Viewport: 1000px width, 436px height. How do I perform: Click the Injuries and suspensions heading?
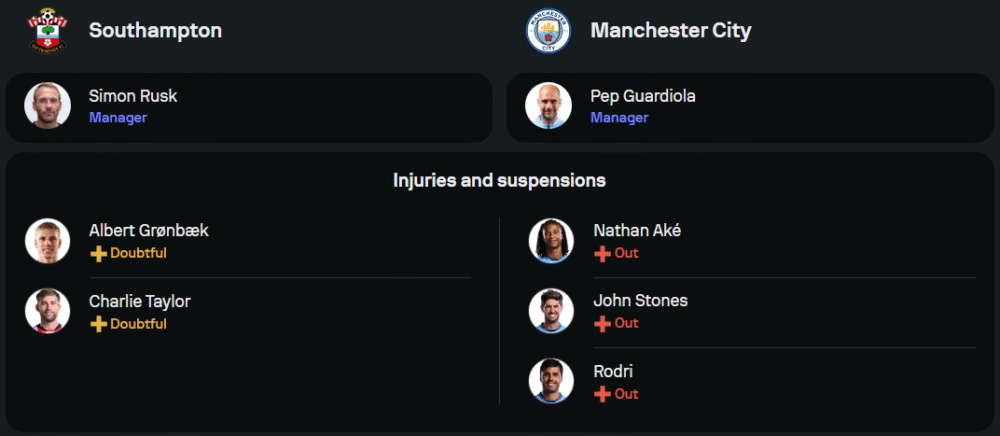click(499, 181)
